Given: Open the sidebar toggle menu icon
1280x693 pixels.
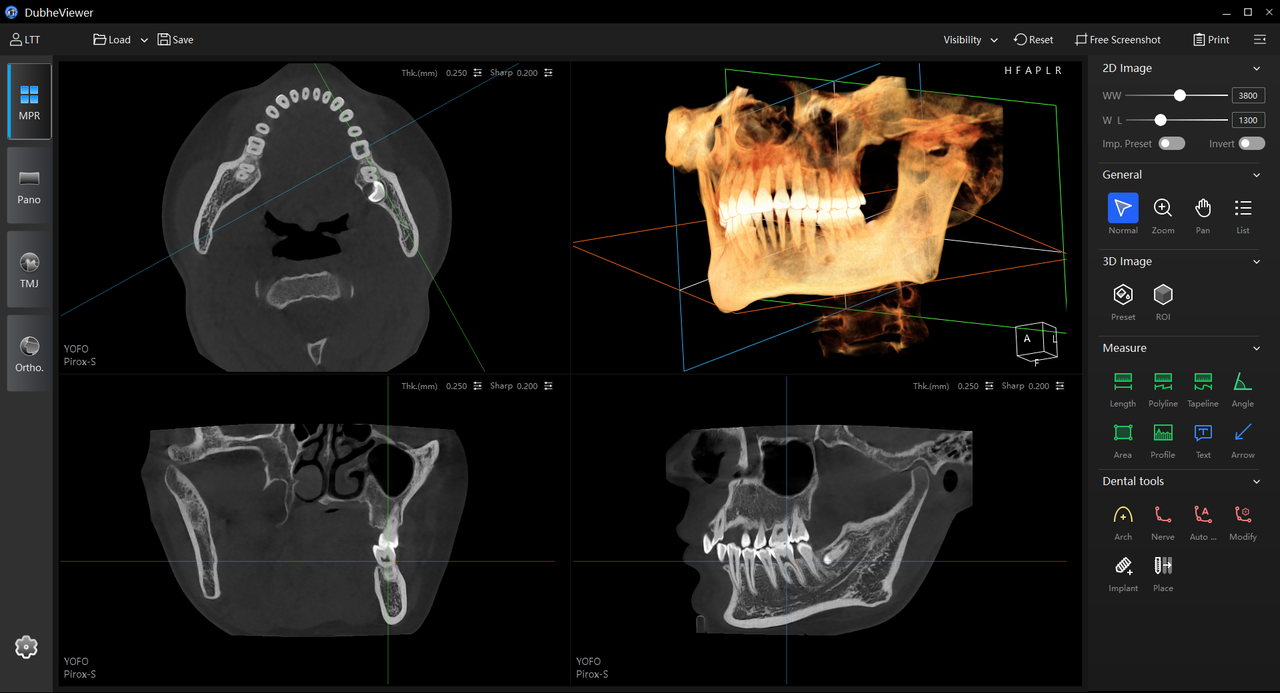Looking at the screenshot, I should pyautogui.click(x=1260, y=40).
